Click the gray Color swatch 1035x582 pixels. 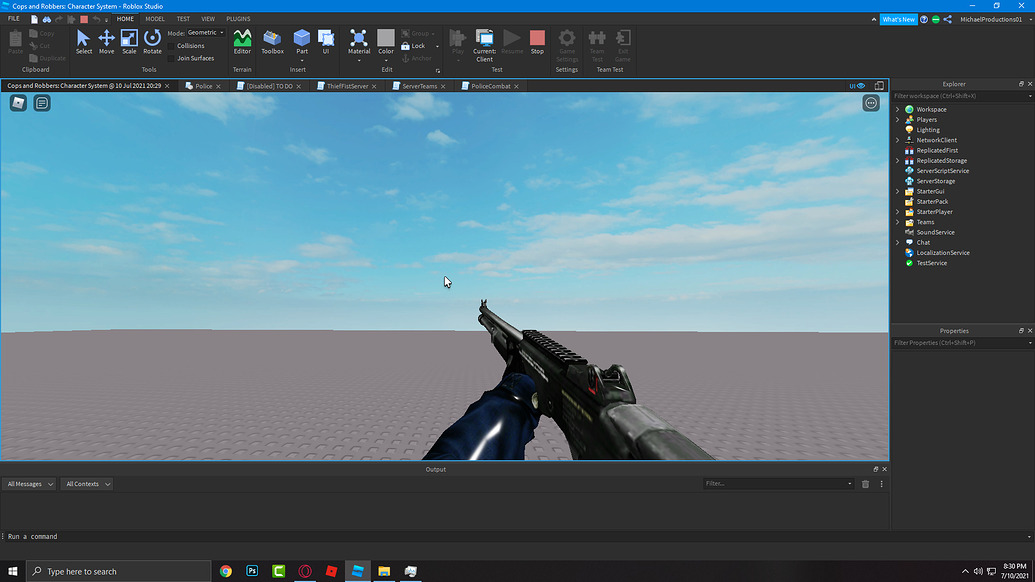point(385,38)
